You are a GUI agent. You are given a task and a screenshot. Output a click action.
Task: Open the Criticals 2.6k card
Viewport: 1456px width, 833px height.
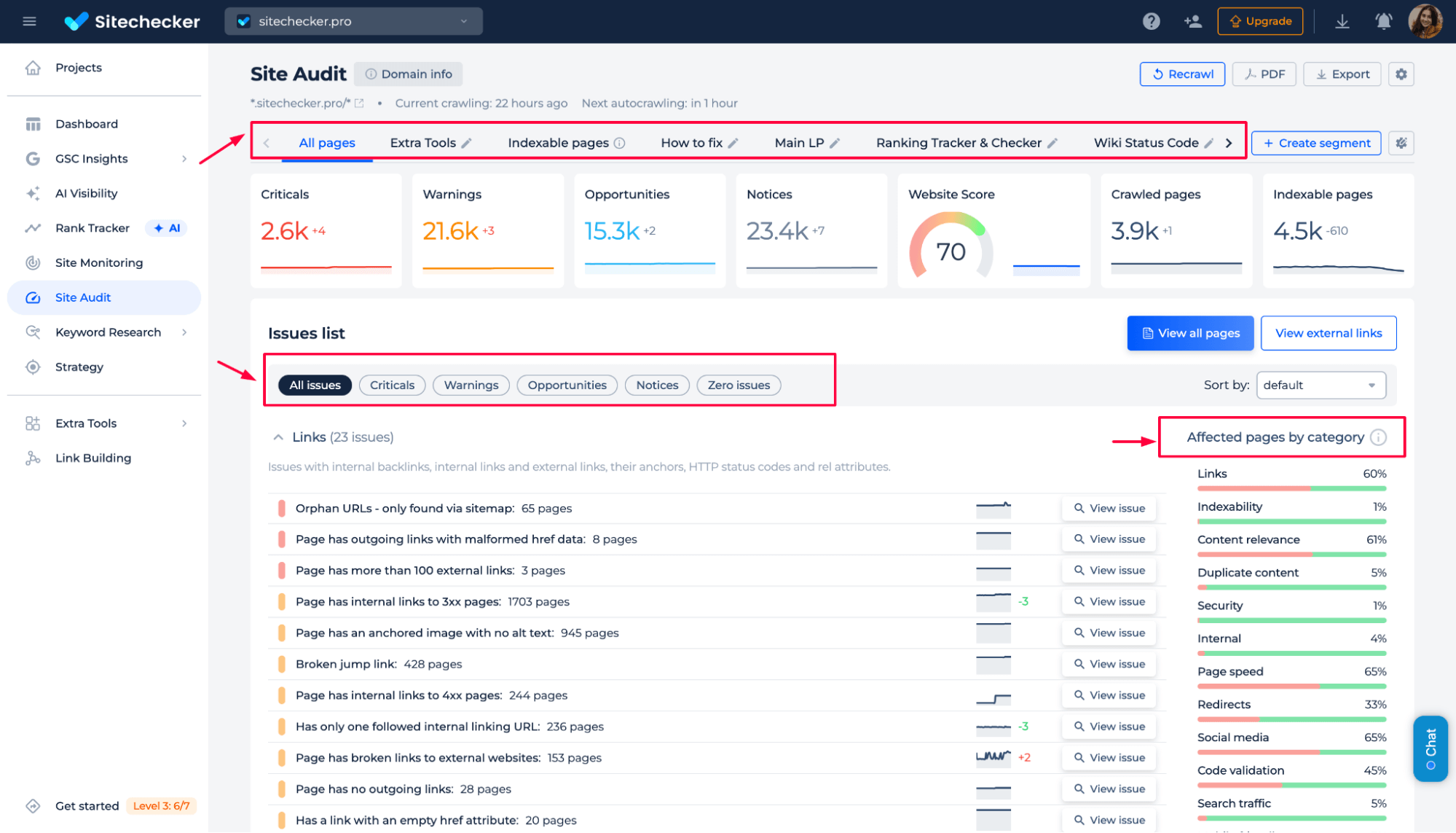[x=326, y=230]
